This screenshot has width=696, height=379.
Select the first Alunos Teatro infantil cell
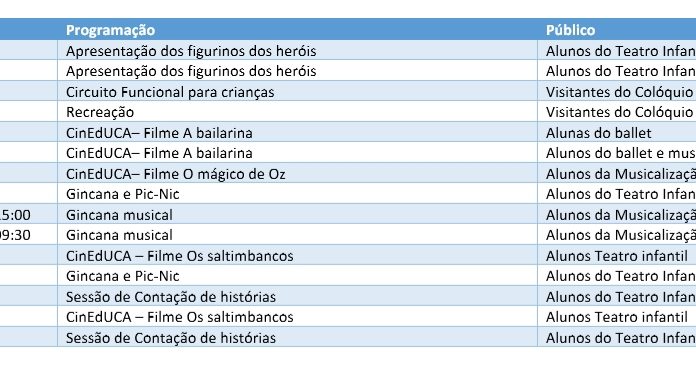pos(617,256)
